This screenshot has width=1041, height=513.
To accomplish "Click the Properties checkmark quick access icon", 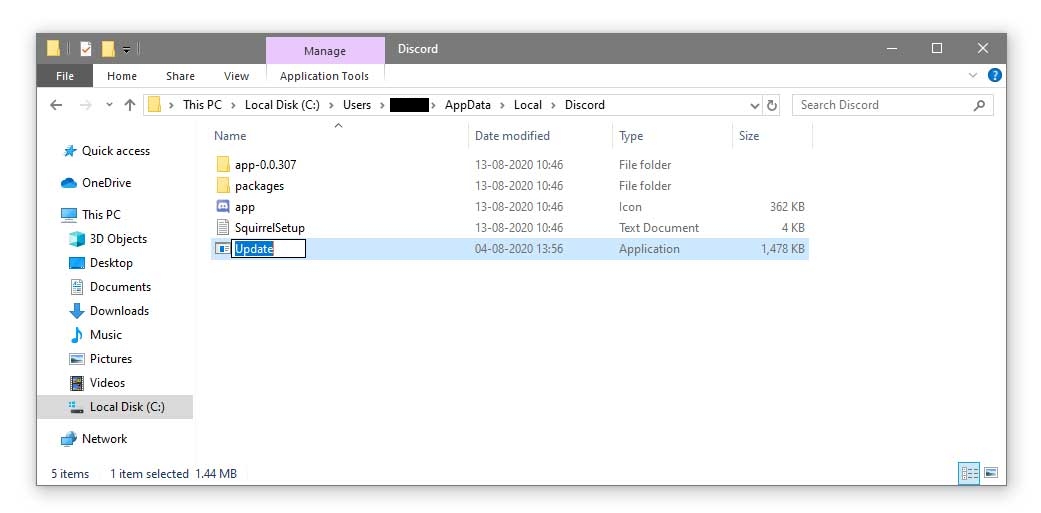I will pos(86,48).
